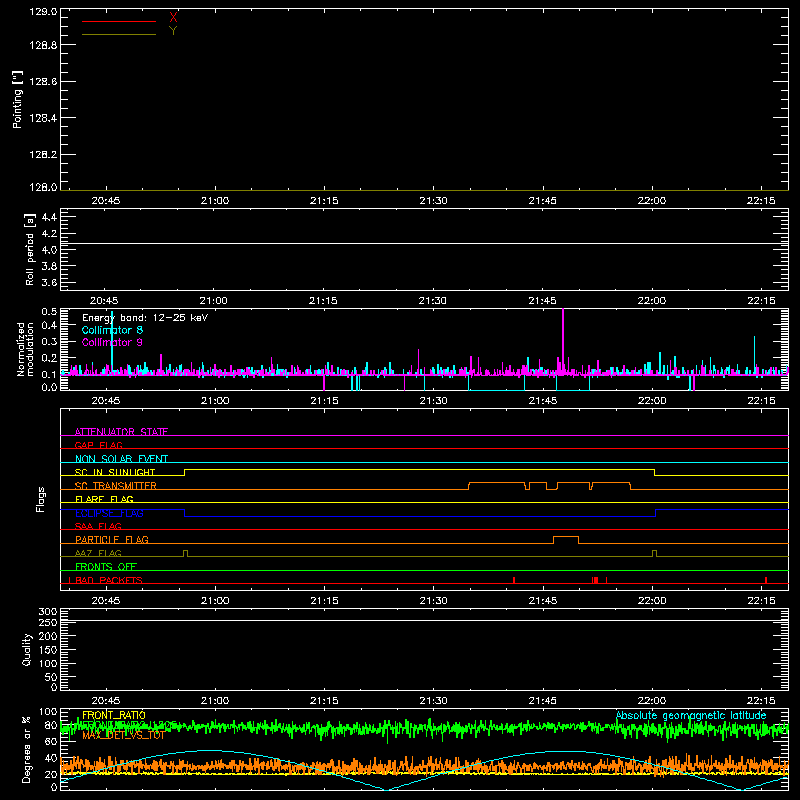800x800 pixels.
Task: Click the 0.5 modulation tick label
Action: (49, 312)
